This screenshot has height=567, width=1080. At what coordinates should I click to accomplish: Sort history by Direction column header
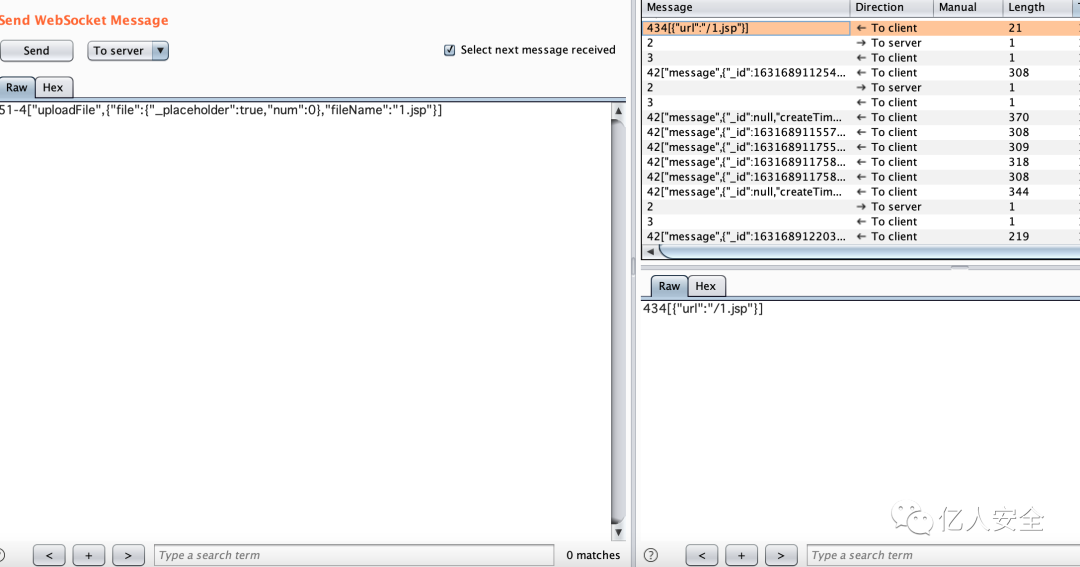pos(892,8)
